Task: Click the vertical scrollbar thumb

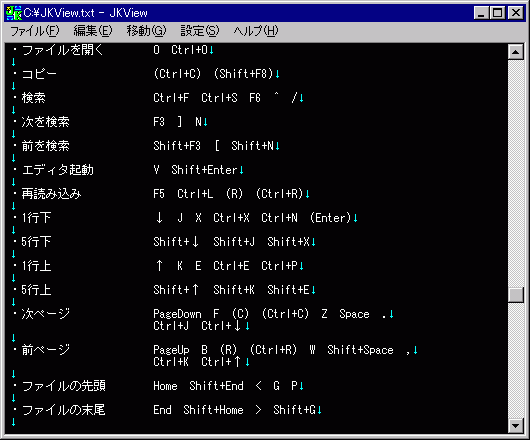Action: (x=515, y=295)
